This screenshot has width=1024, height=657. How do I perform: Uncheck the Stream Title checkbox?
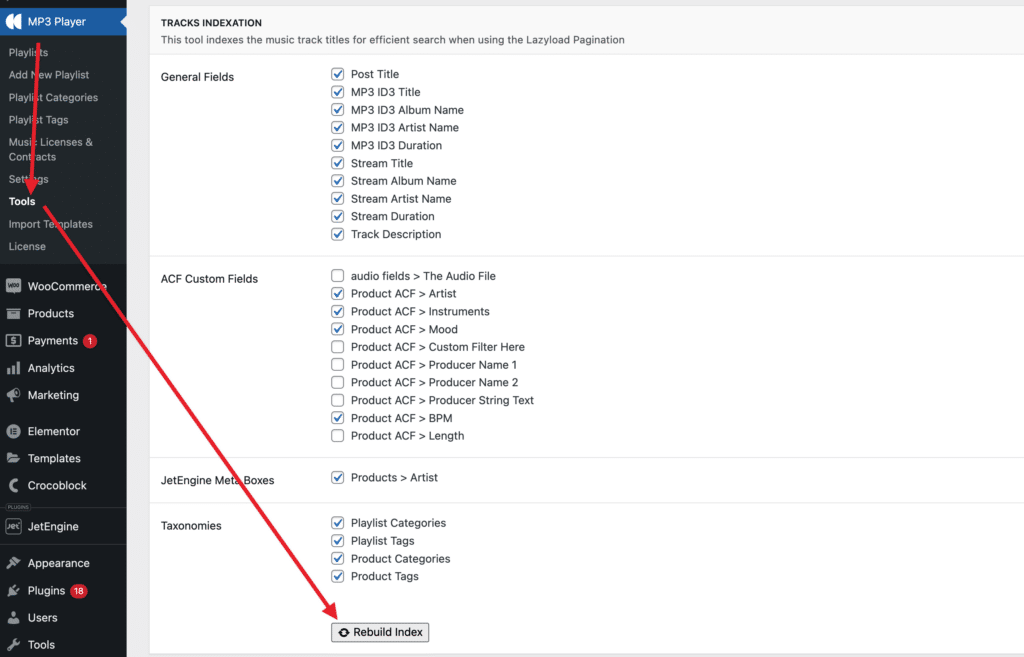[x=337, y=163]
